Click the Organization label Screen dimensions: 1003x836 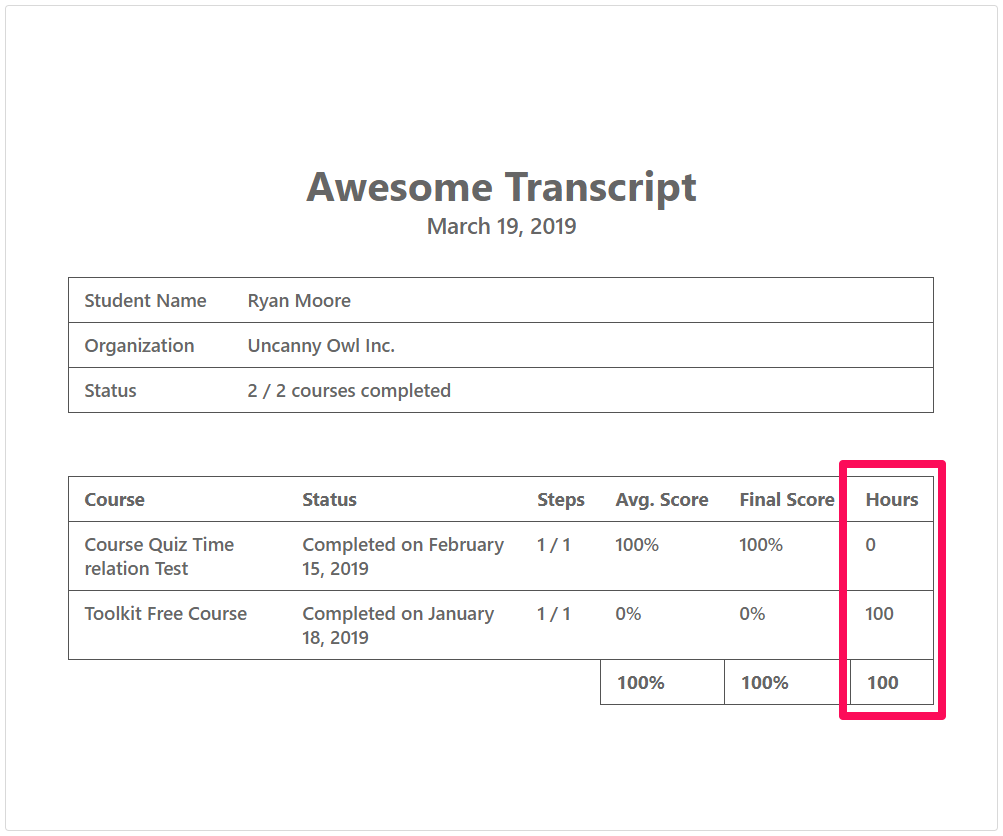point(139,346)
